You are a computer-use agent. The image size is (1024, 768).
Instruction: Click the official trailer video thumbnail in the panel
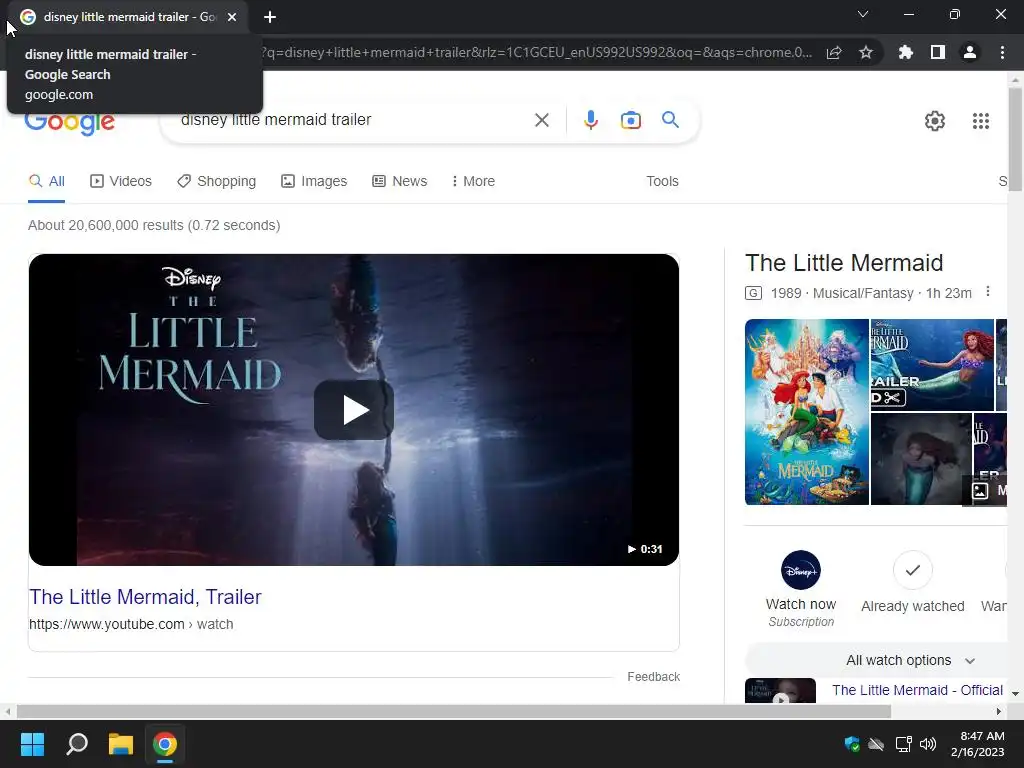click(780, 691)
